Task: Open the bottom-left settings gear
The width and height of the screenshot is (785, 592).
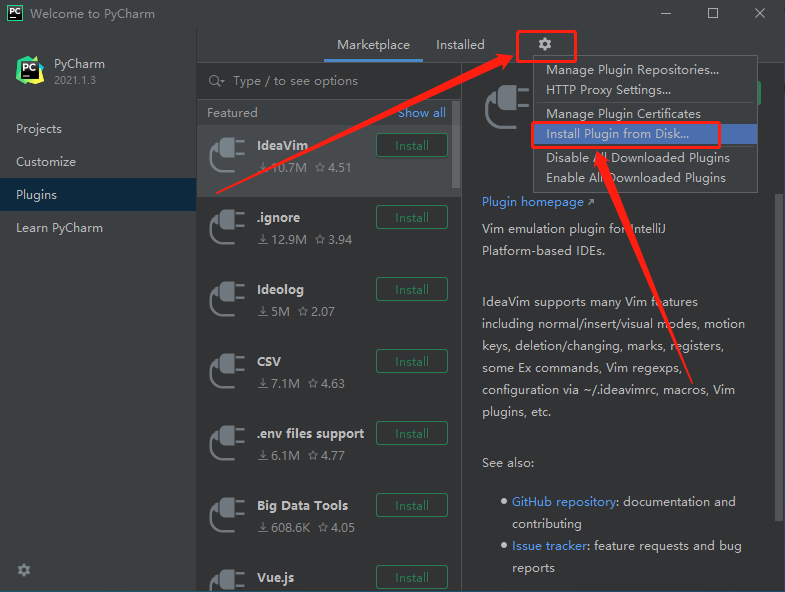Action: point(24,569)
